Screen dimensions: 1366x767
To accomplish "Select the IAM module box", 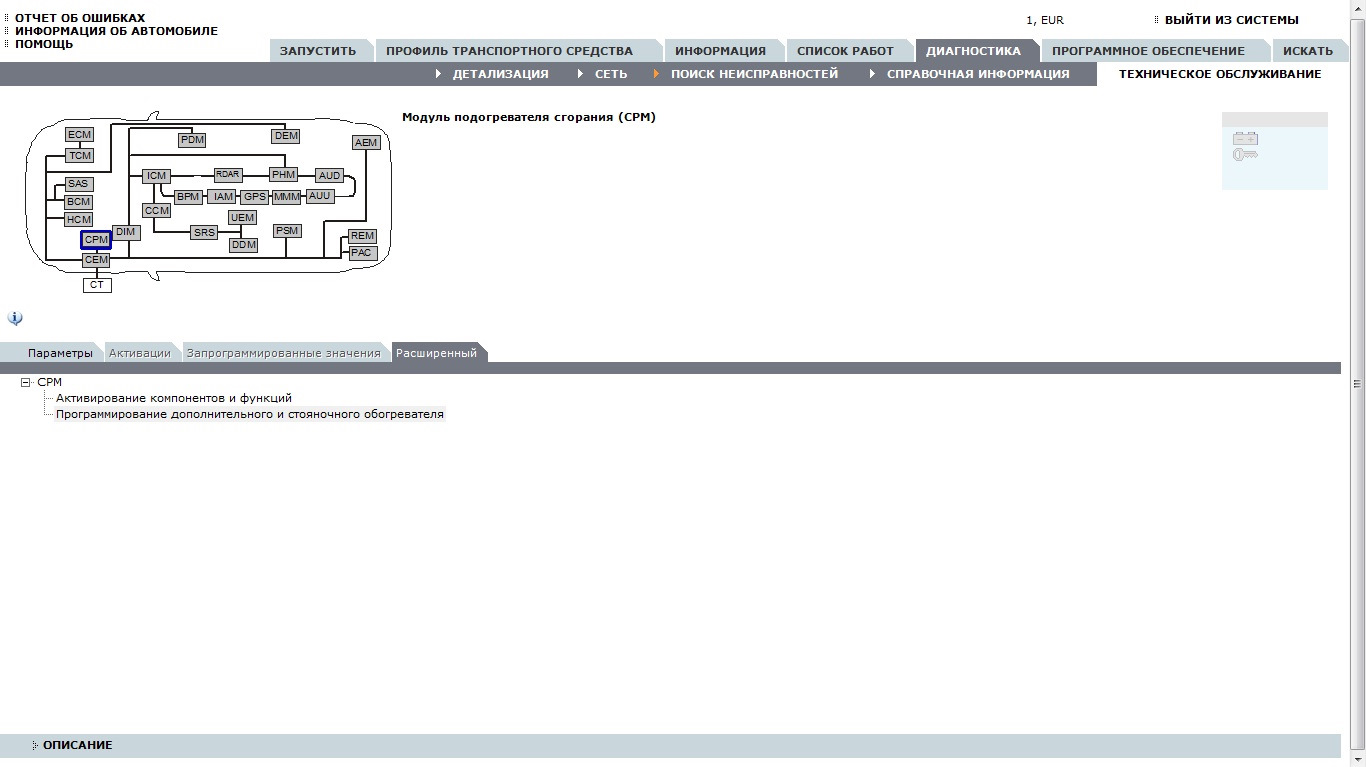I will point(222,197).
